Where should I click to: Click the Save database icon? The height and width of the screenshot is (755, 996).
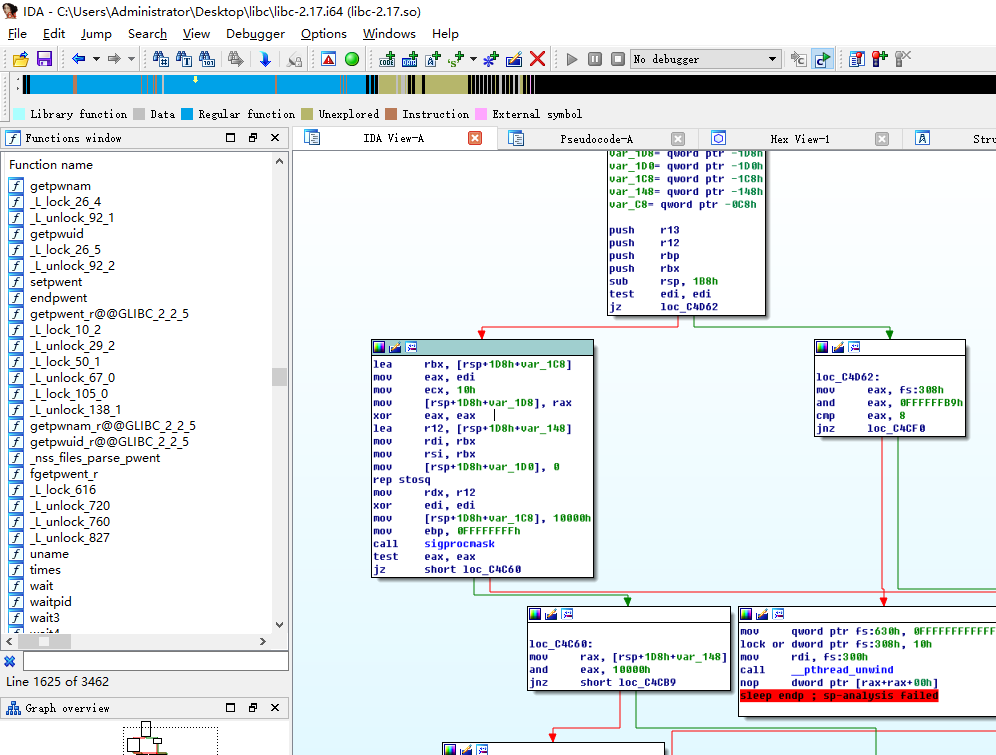44,59
